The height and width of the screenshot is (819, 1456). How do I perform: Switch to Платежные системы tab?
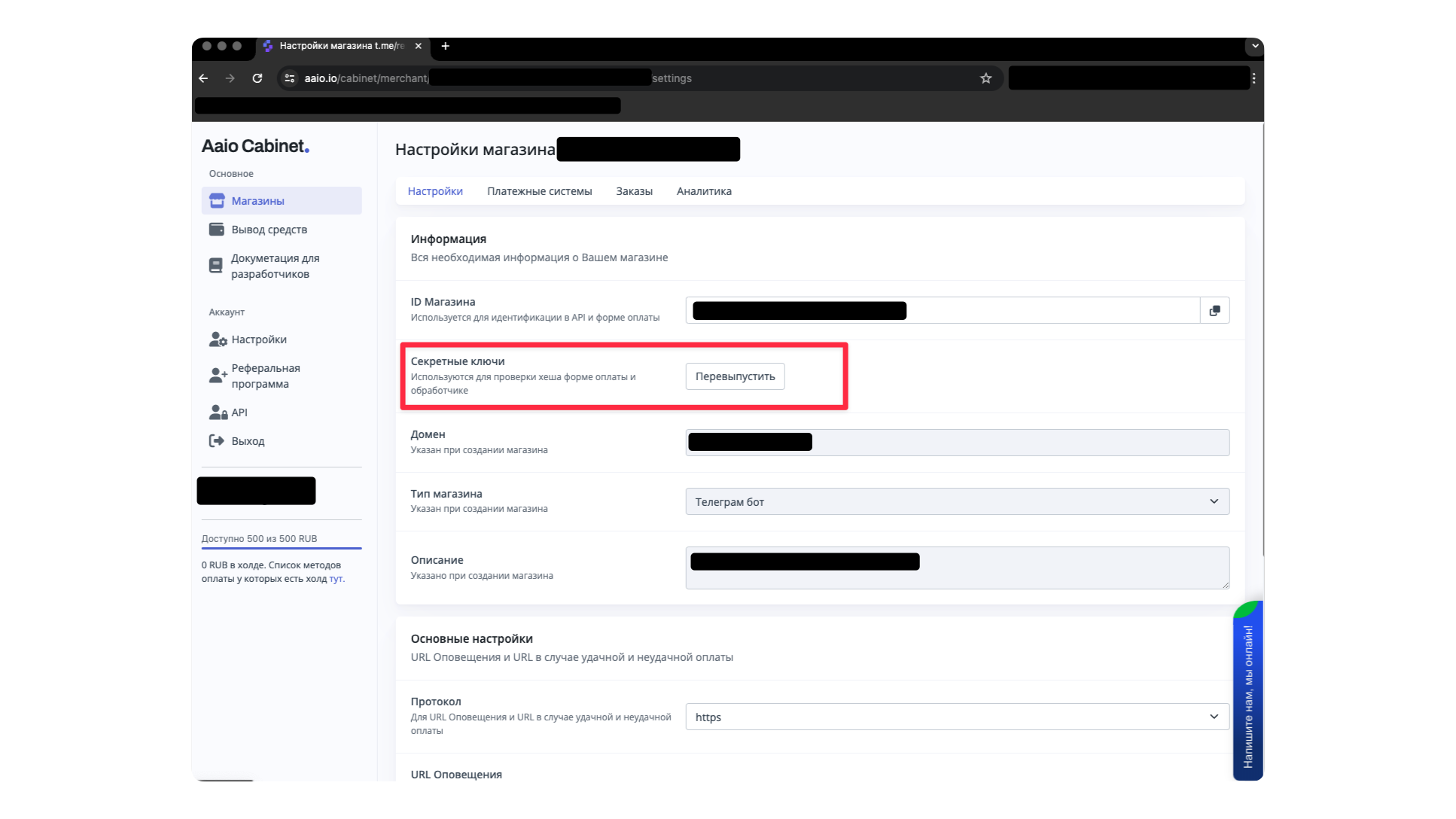click(539, 191)
